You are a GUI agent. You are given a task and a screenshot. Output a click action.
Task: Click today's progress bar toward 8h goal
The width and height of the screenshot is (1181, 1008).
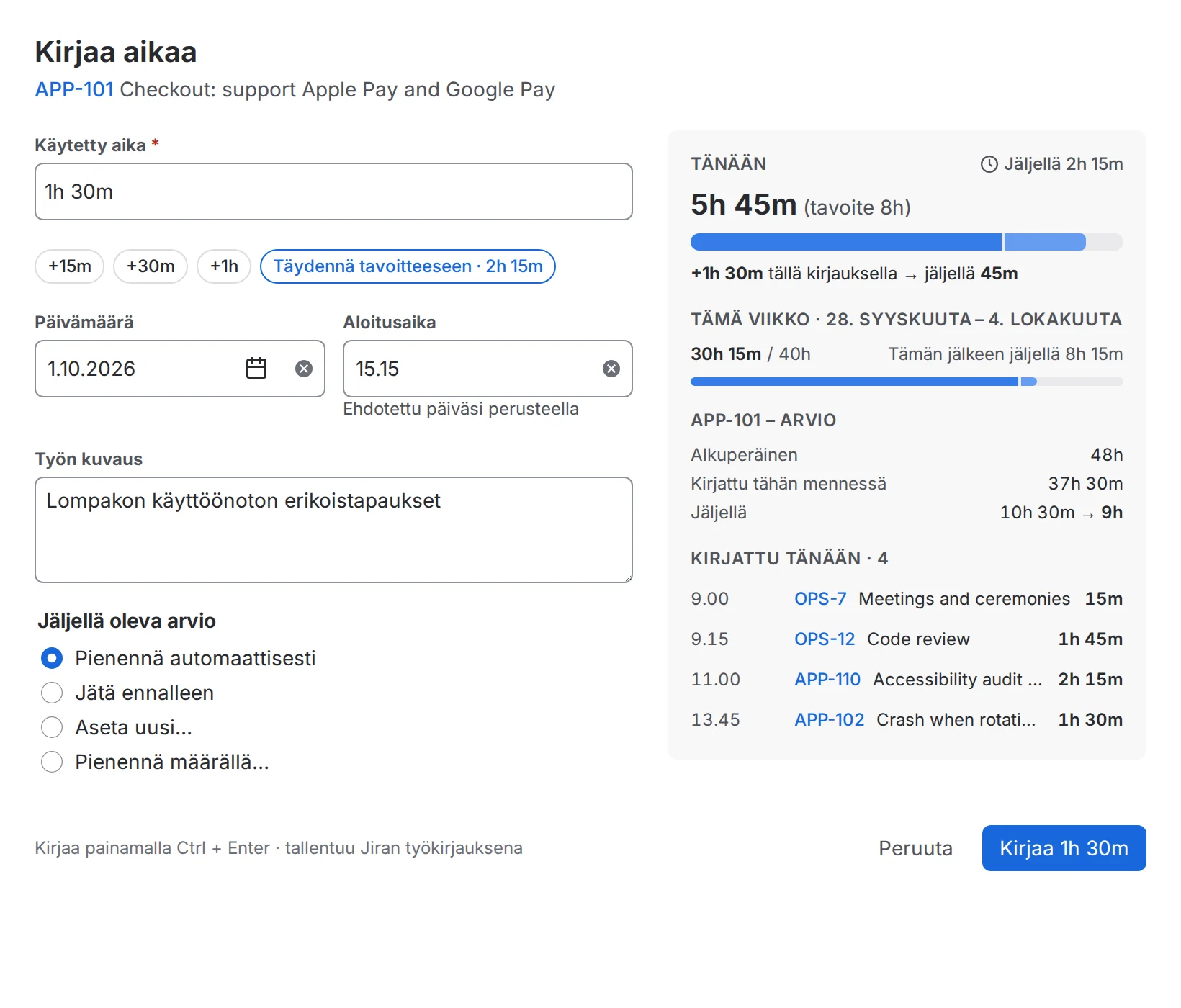point(907,242)
